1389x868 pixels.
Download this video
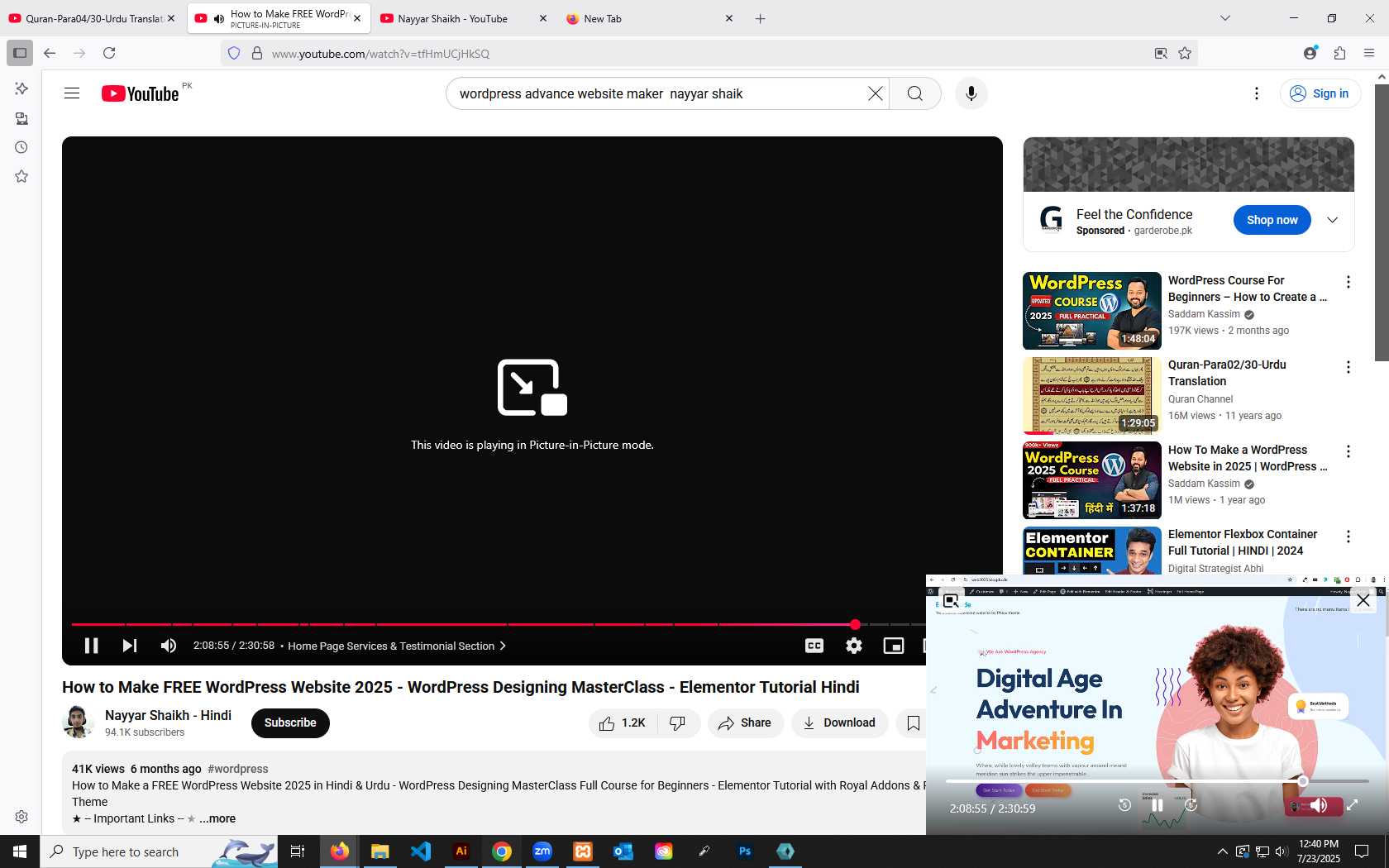click(839, 723)
